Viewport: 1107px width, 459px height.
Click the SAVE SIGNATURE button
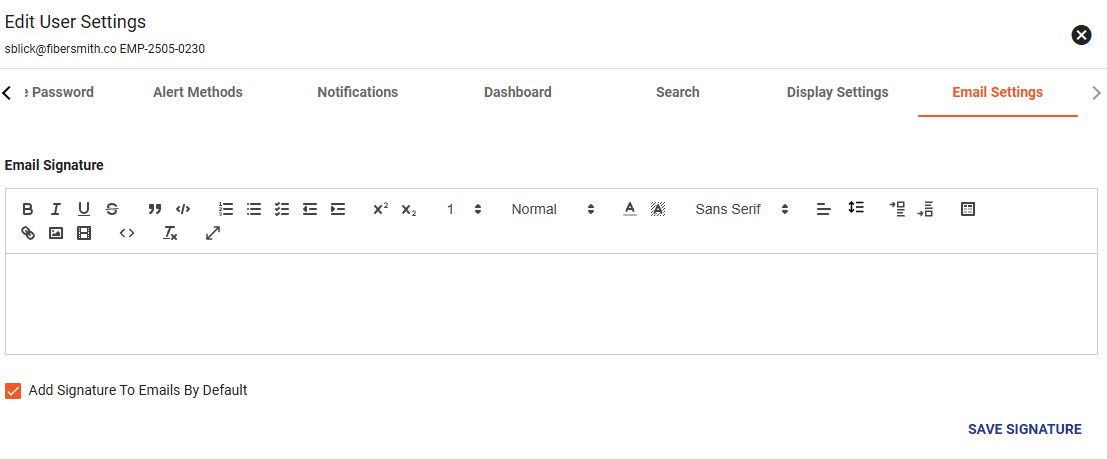[1024, 429]
